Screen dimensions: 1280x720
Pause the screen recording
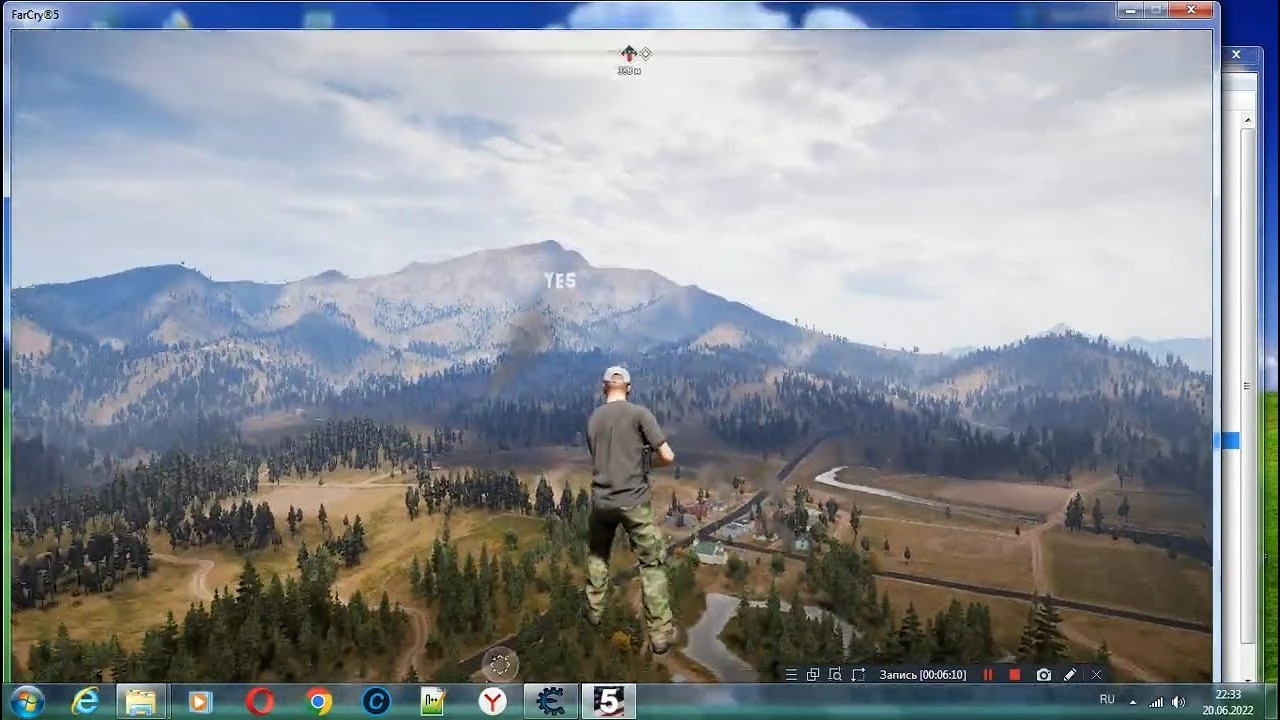click(989, 674)
